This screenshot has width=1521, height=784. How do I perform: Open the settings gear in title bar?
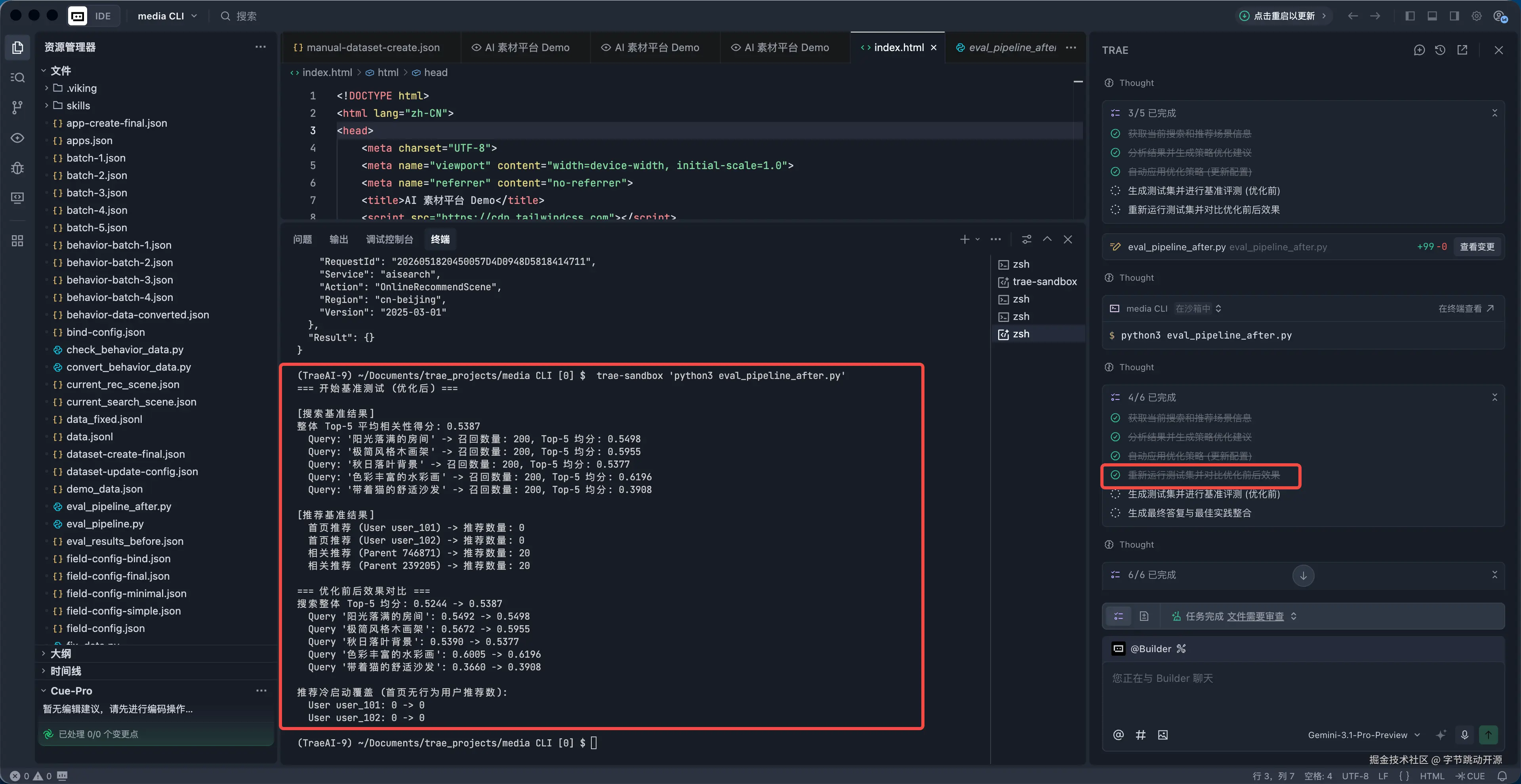[1476, 16]
